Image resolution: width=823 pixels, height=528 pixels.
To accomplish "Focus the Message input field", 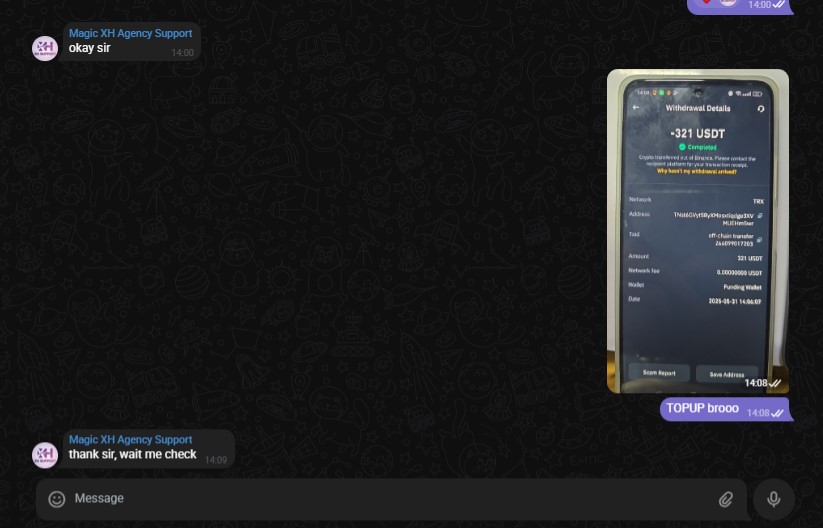I will 390,499.
